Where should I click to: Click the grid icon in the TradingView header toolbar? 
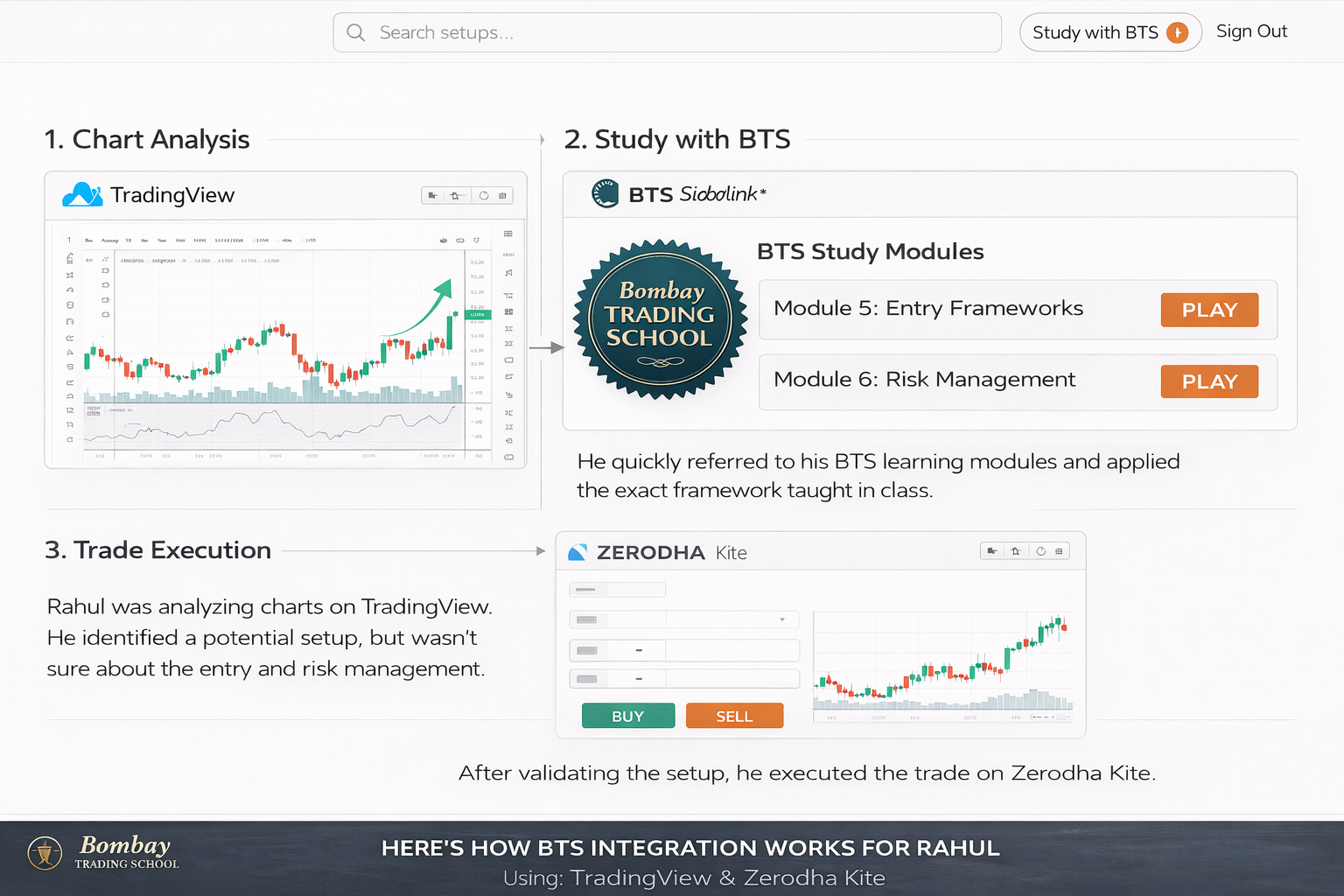(502, 195)
